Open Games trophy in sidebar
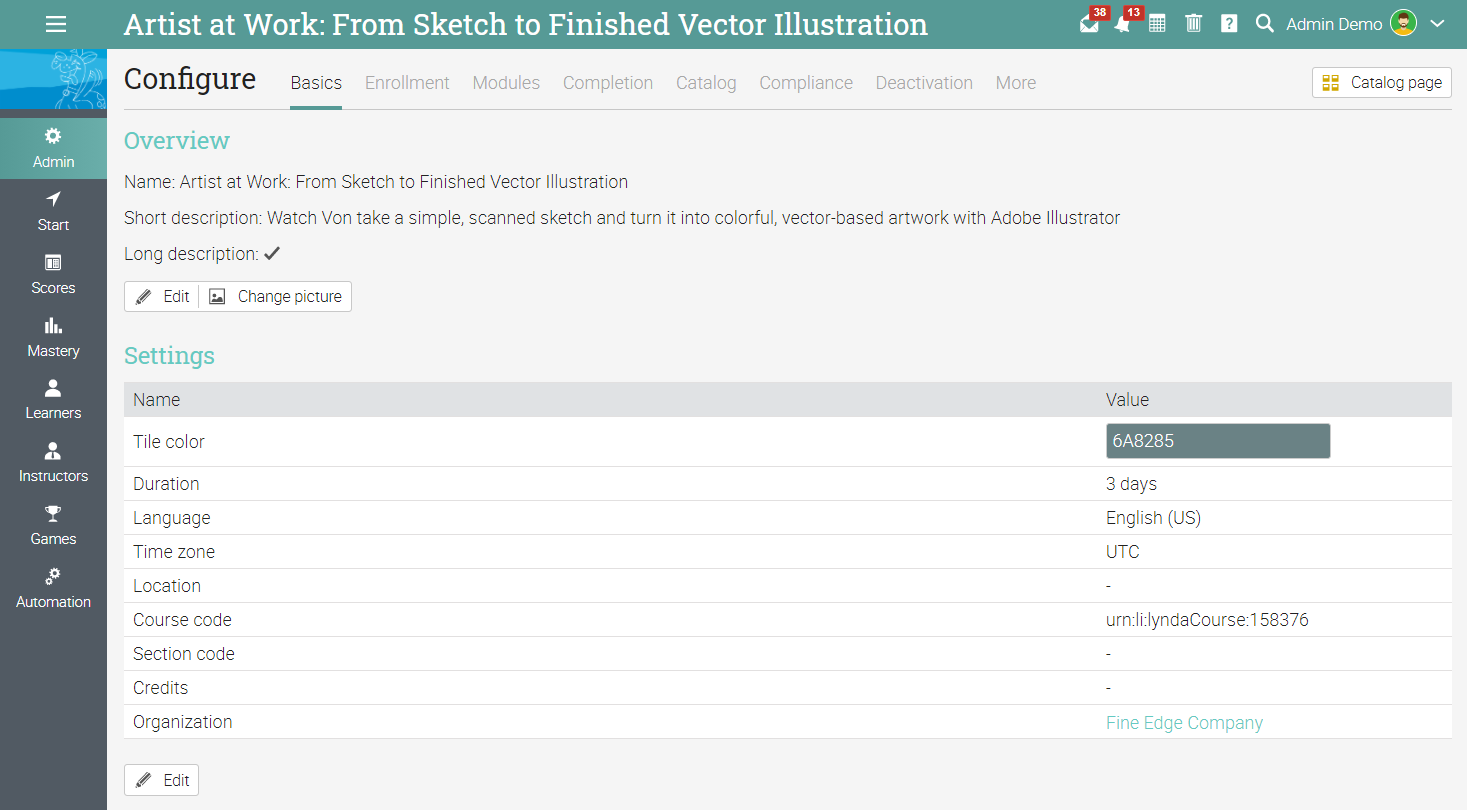The width and height of the screenshot is (1467, 810). (x=53, y=525)
